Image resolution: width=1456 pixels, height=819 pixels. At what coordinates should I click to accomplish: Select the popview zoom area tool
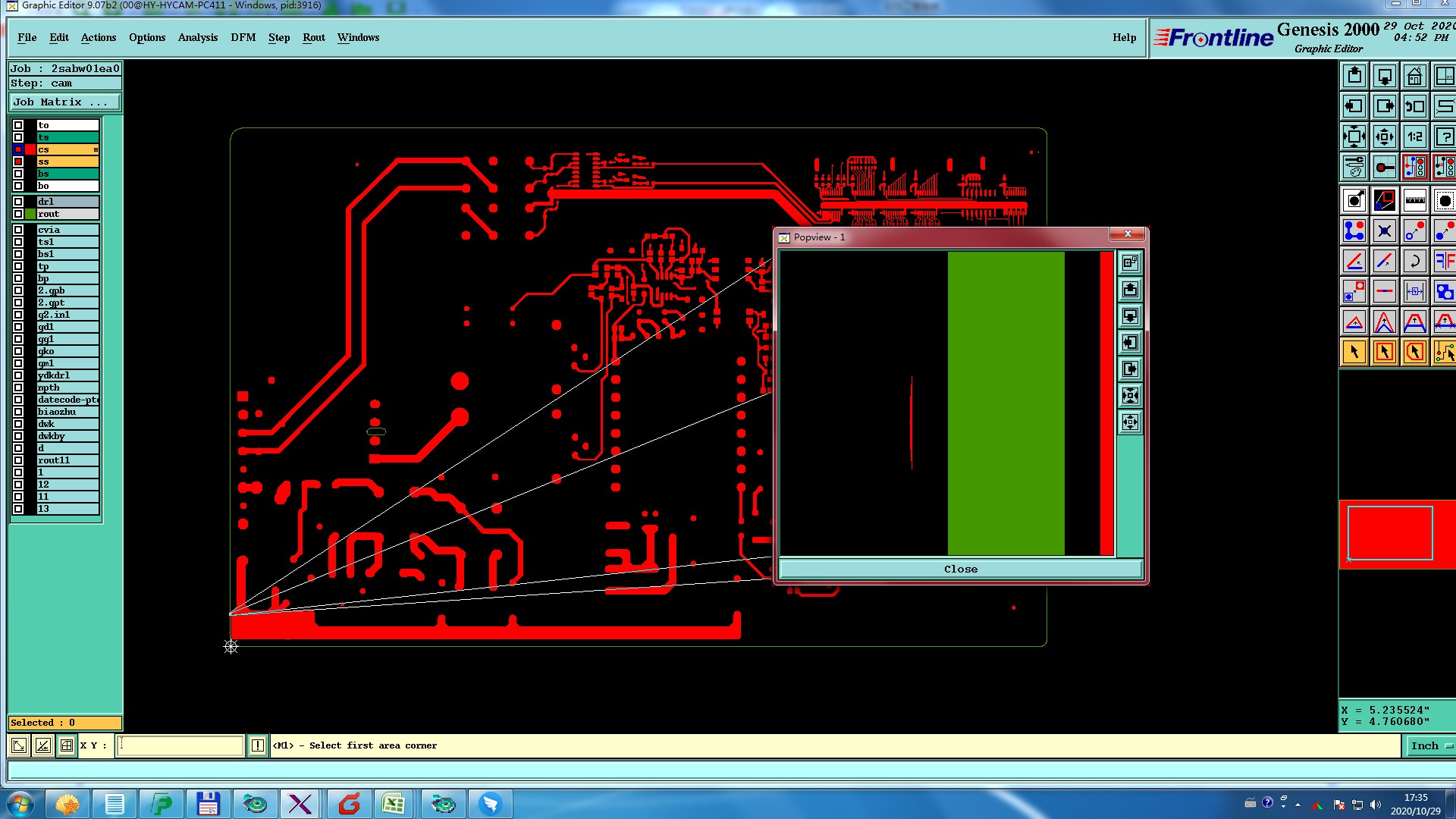(1385, 200)
